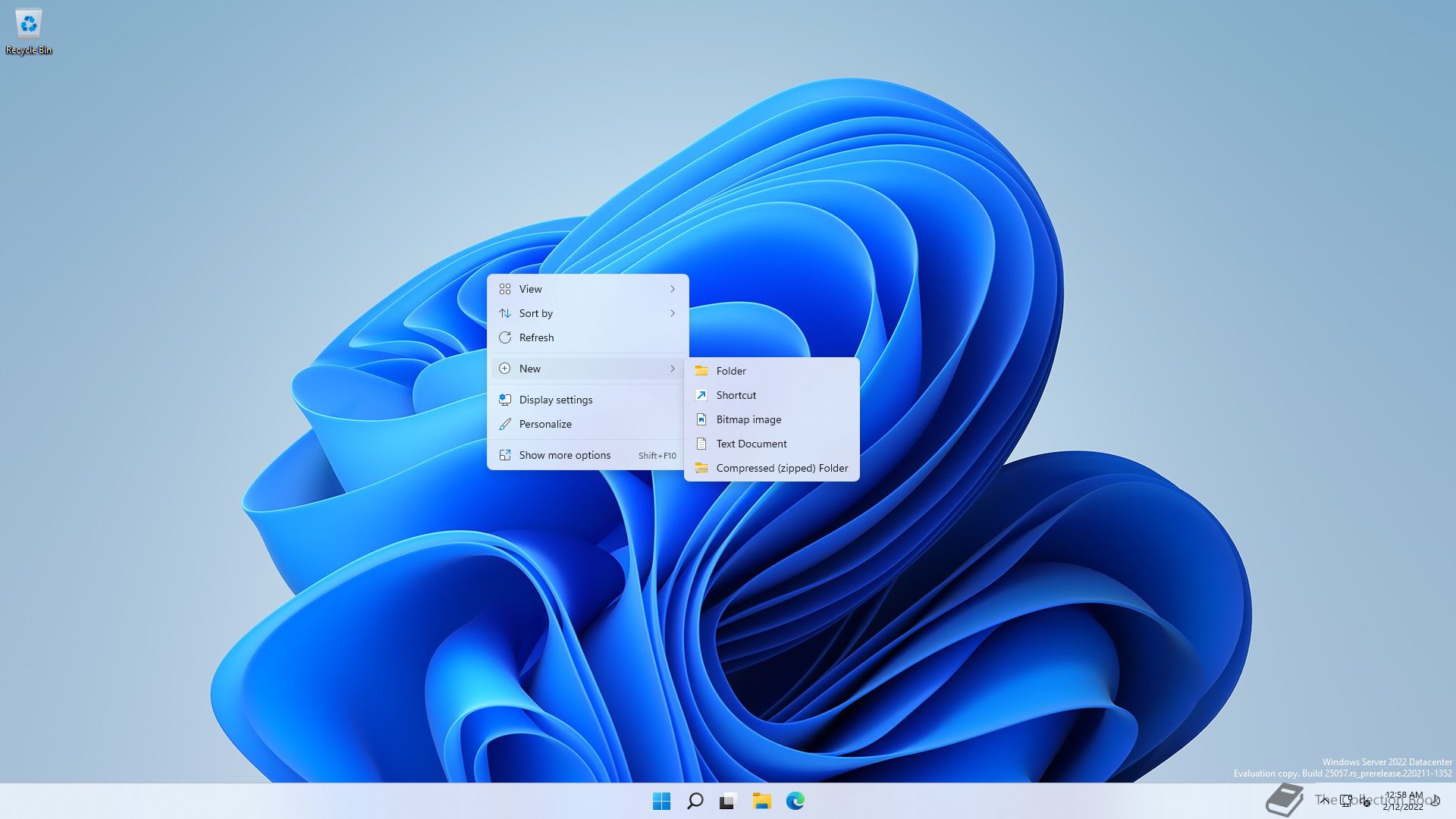Click the Personalize brush icon

click(x=505, y=424)
